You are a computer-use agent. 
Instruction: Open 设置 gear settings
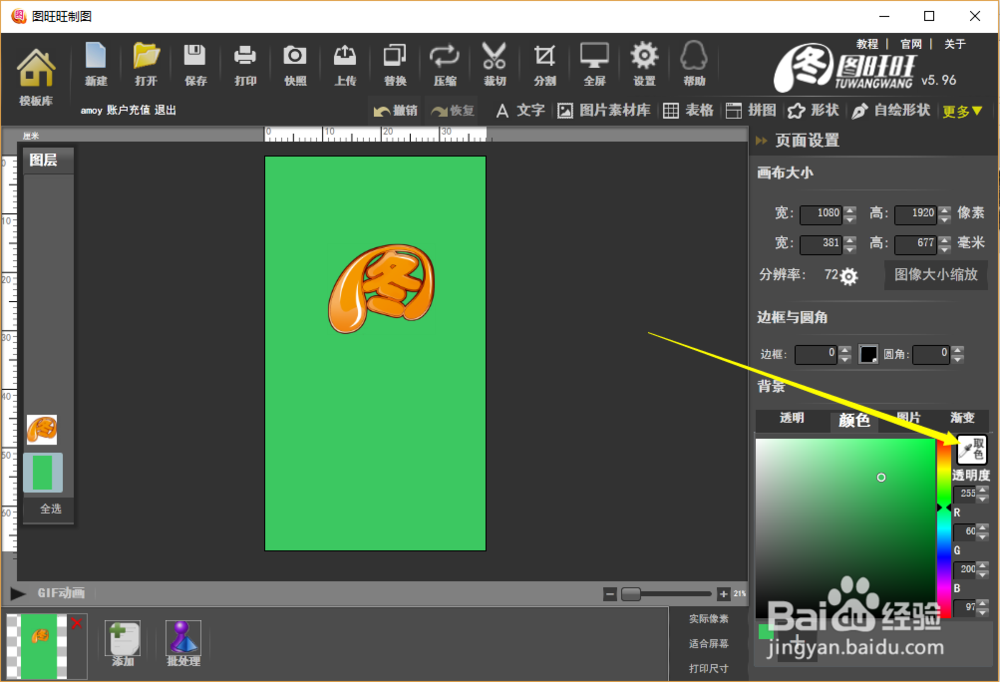click(x=644, y=64)
